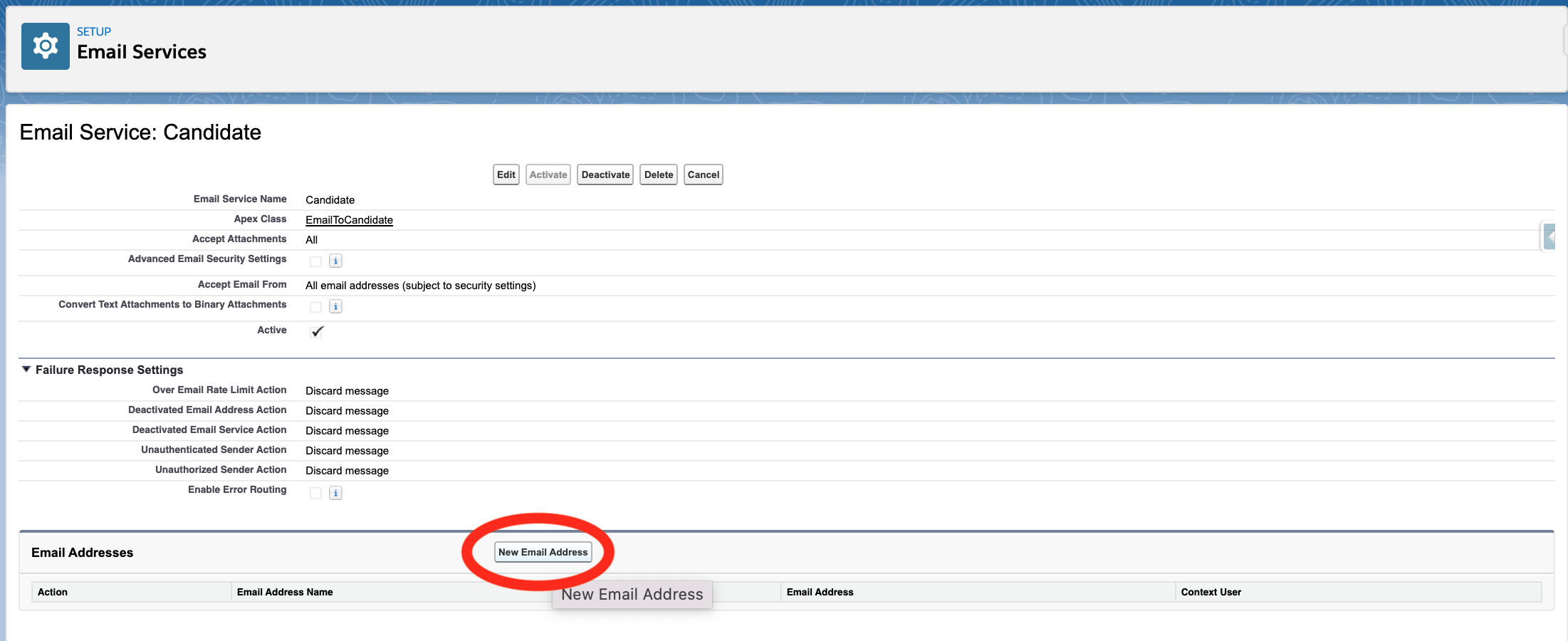This screenshot has height=641, width=1568.
Task: Click info icon beside Convert Text Attachments
Action: pyautogui.click(x=335, y=306)
